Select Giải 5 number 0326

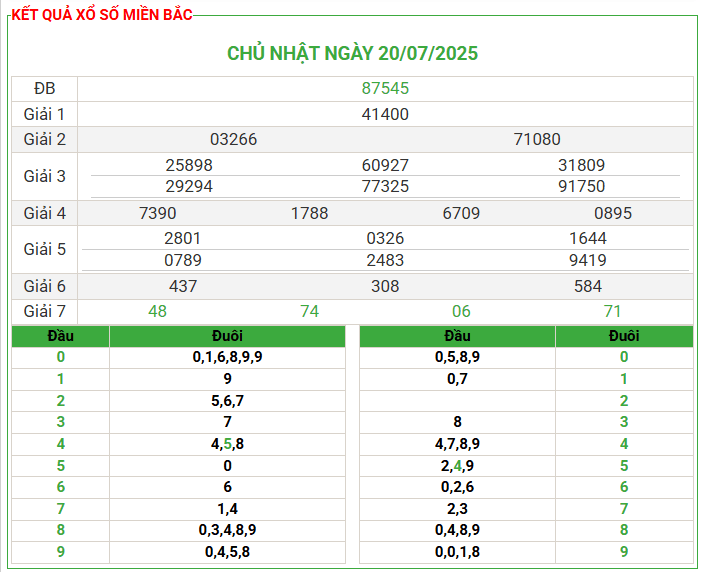[385, 239]
